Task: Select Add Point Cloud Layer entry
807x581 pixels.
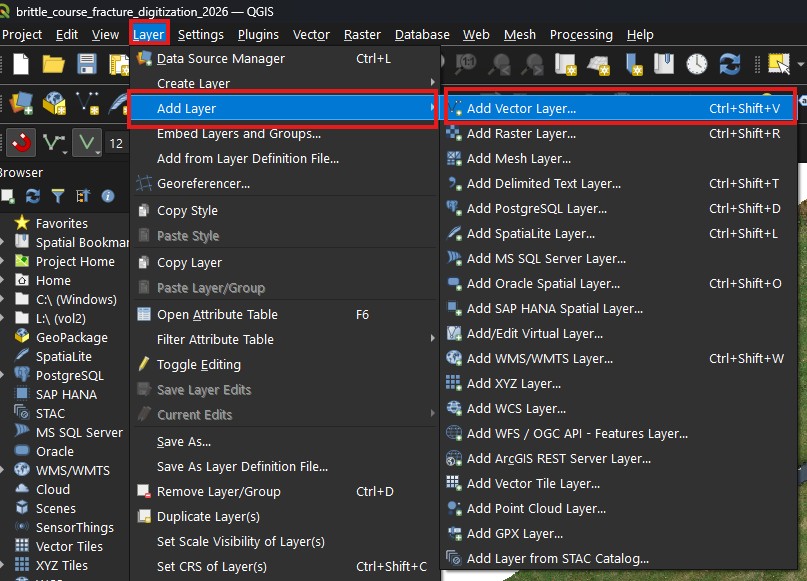Action: [x=621, y=508]
